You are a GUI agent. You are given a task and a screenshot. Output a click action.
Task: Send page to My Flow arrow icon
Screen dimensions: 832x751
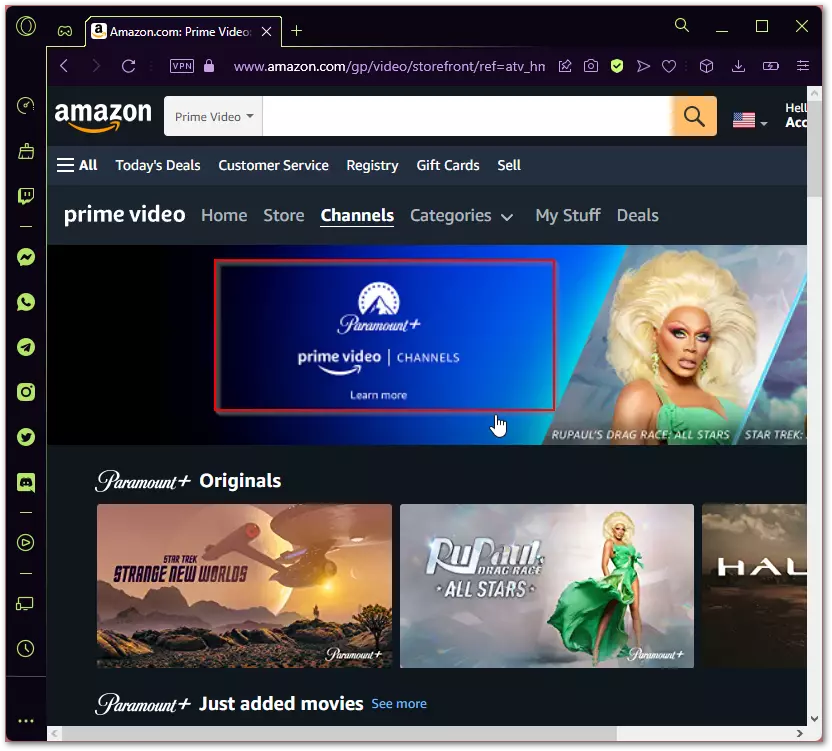point(643,66)
